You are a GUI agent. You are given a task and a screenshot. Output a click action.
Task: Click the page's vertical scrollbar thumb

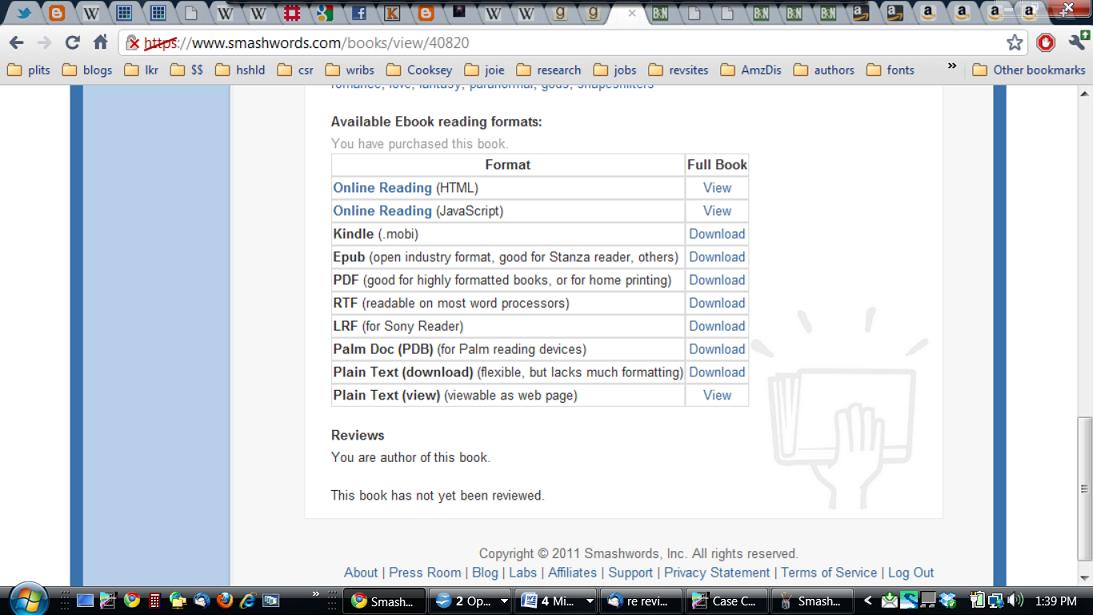coord(1085,489)
